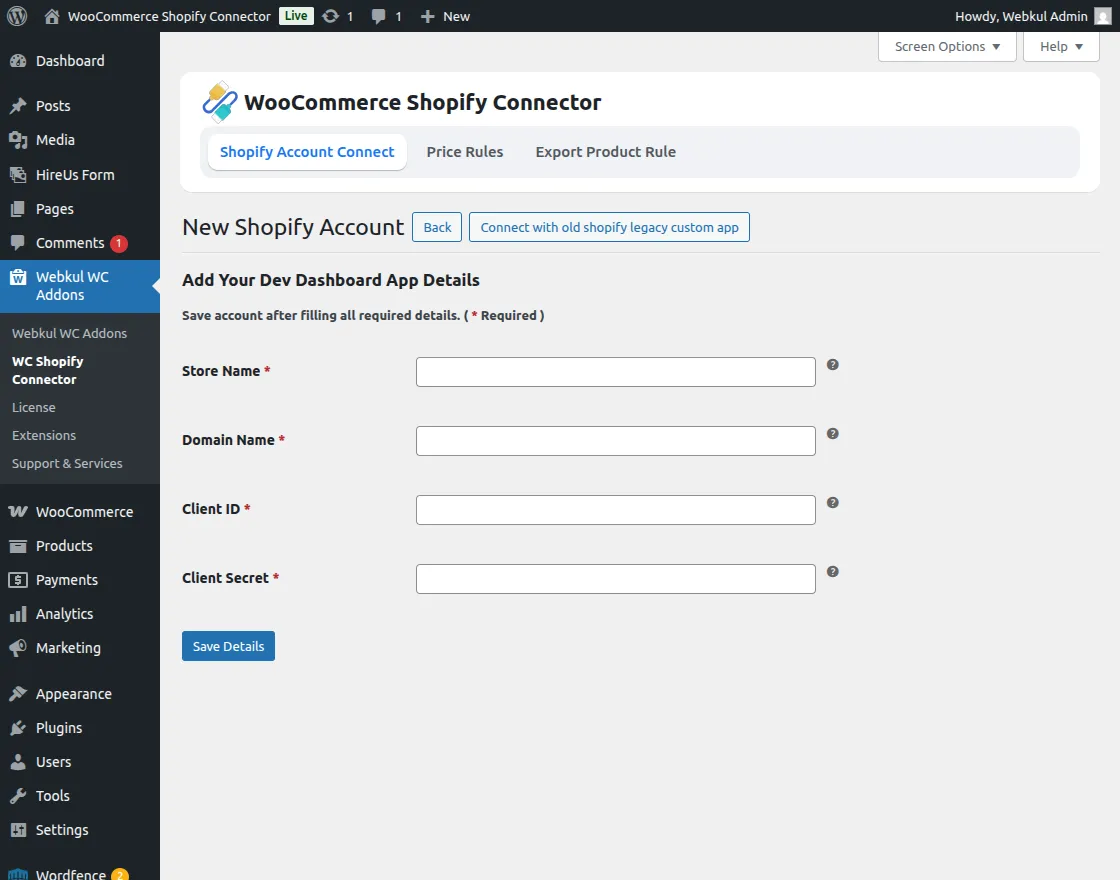Connect with old shopify legacy custom app

tap(608, 226)
